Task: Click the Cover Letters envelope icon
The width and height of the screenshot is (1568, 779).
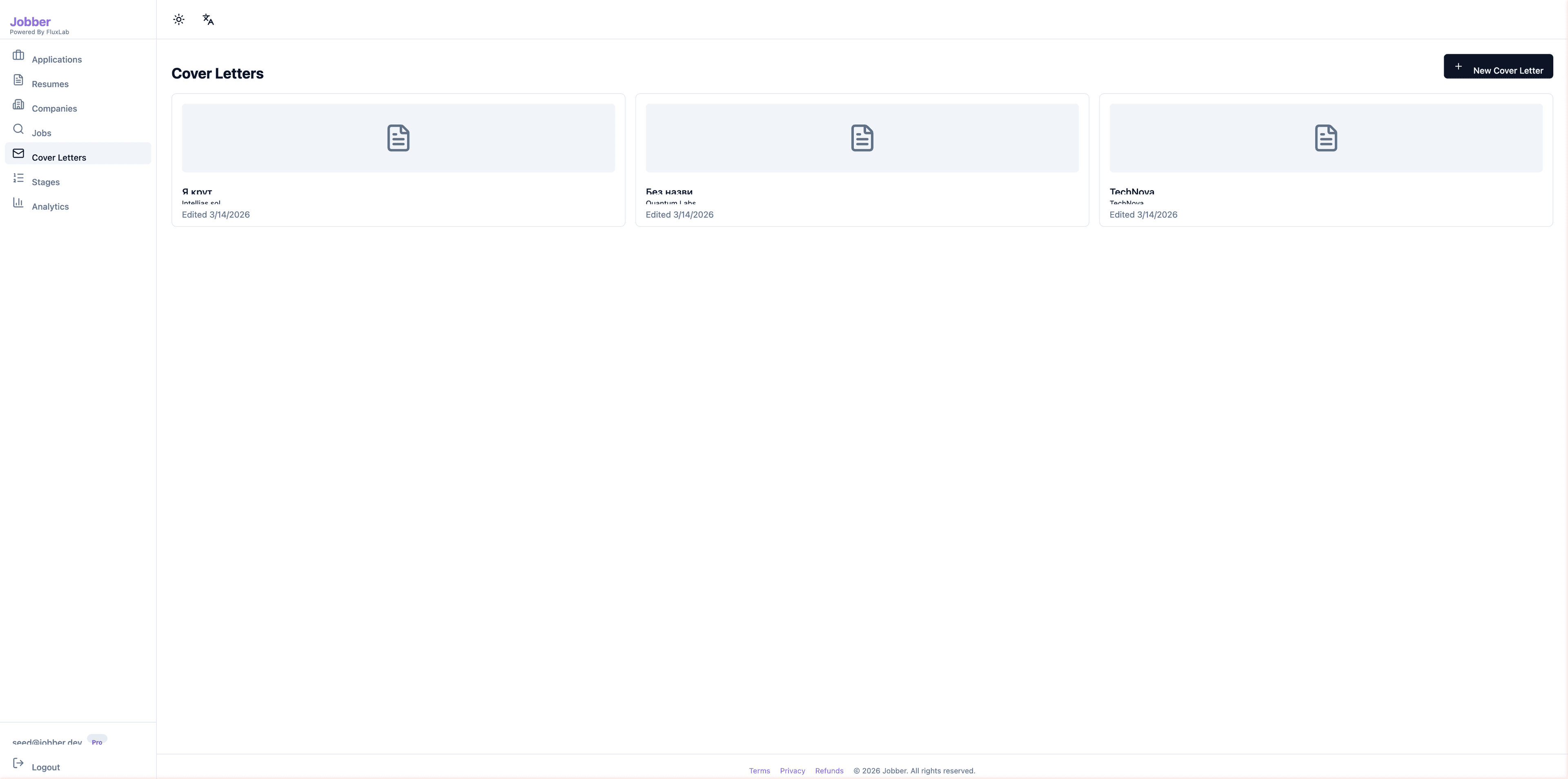Action: coord(18,154)
